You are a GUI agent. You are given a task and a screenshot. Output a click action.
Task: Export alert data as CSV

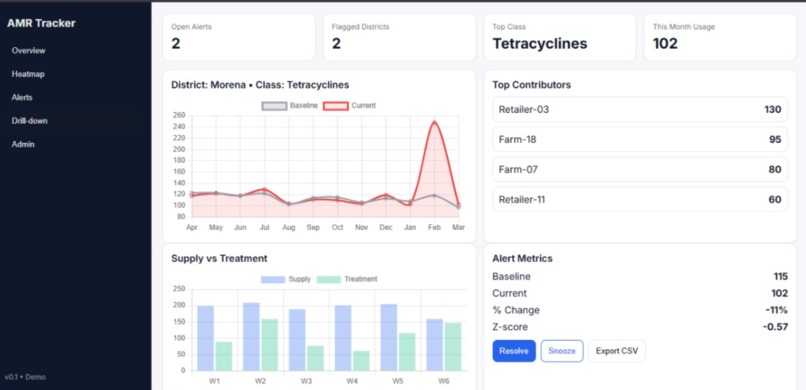[617, 351]
